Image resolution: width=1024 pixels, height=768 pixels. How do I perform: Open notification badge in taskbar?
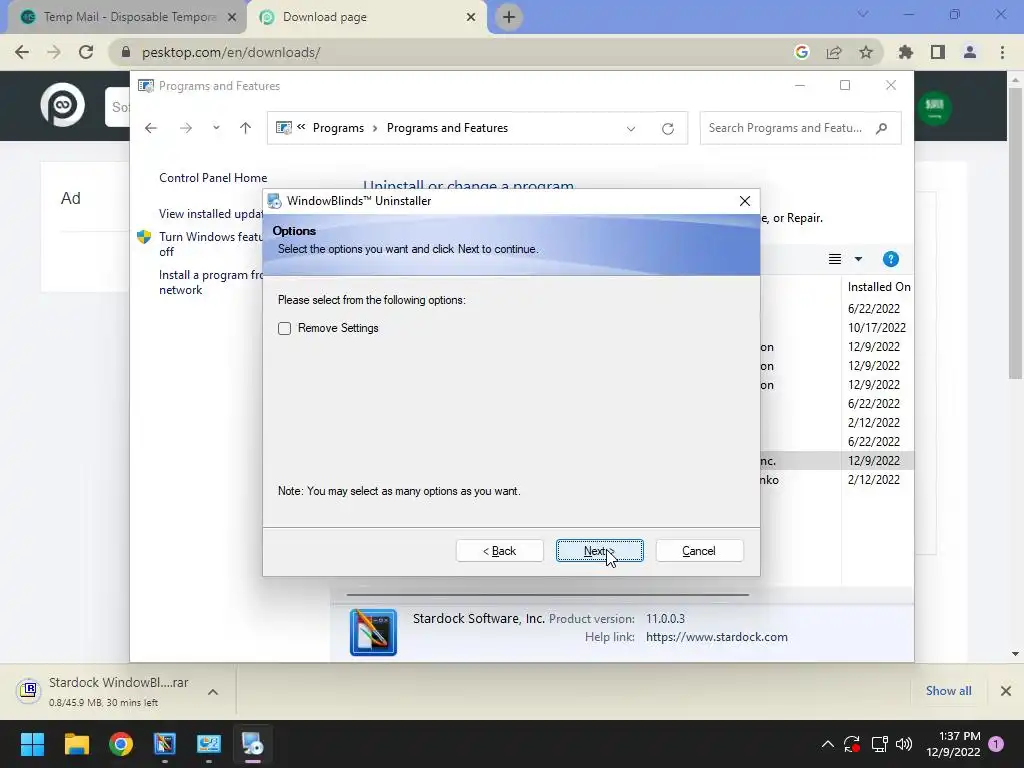click(996, 743)
